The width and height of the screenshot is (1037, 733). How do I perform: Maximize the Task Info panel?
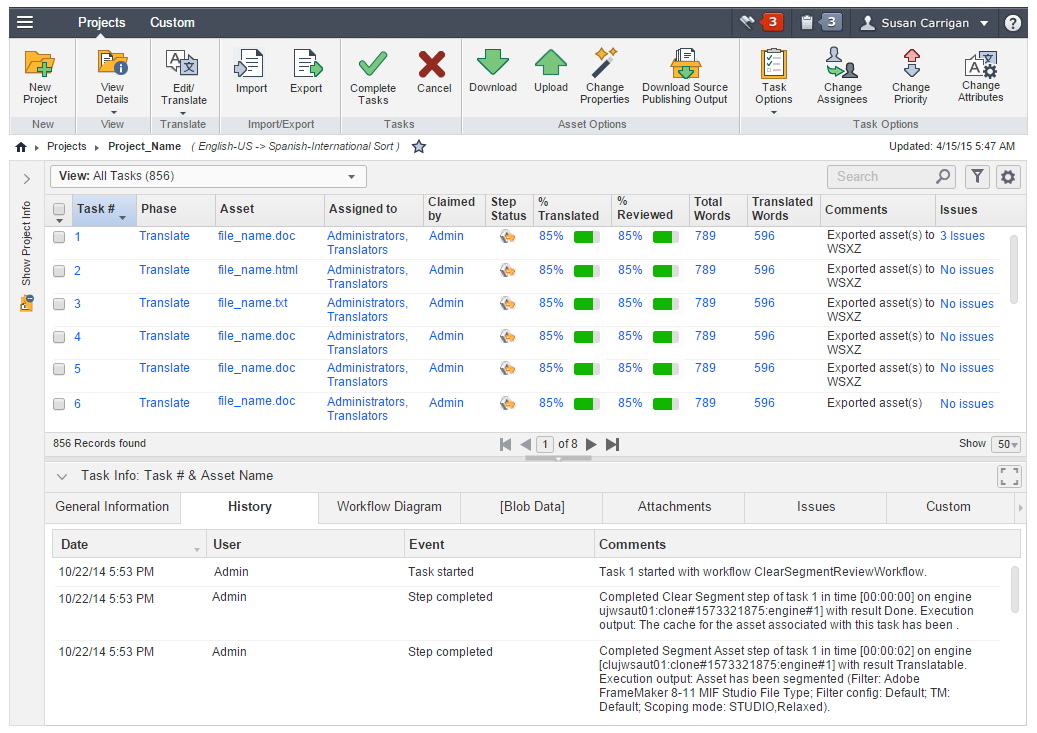coord(1009,476)
